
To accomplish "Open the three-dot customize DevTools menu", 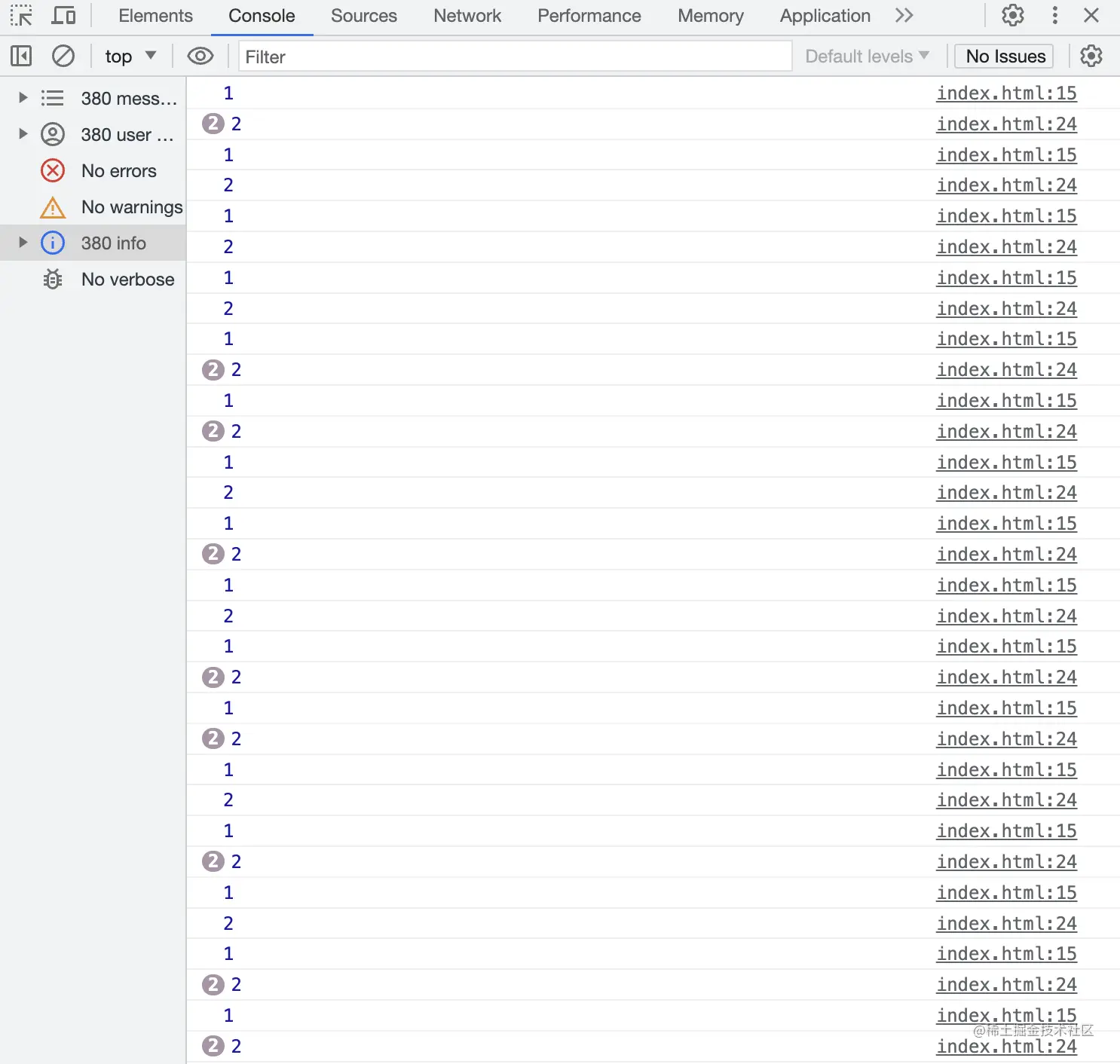I will click(x=1054, y=15).
